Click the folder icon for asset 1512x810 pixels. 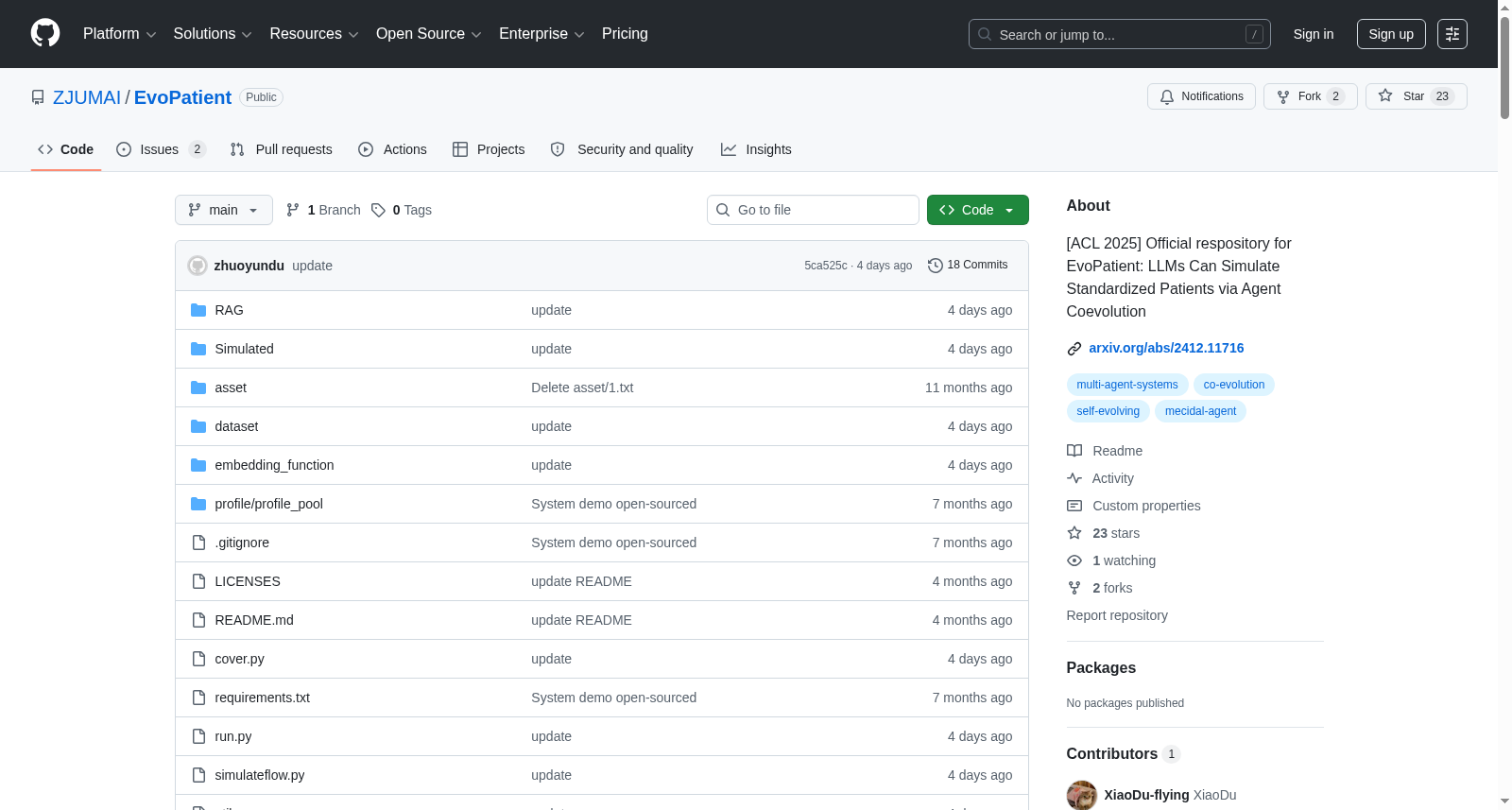click(198, 388)
